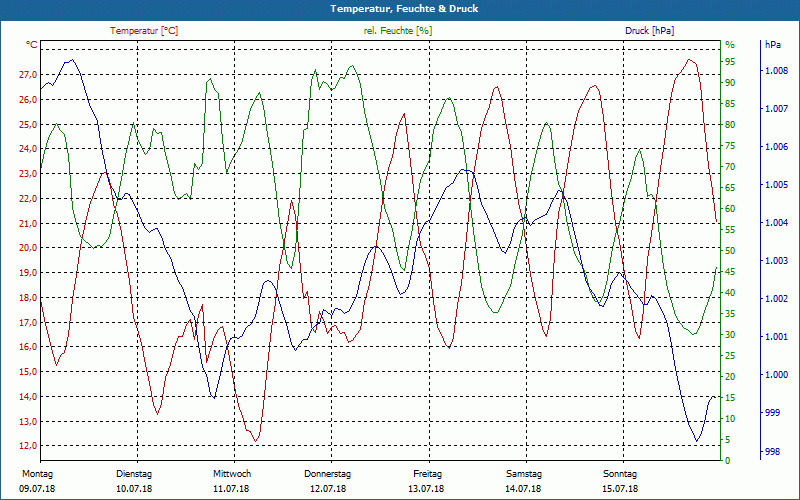Click the 1.002 pressure axis value

[776, 299]
